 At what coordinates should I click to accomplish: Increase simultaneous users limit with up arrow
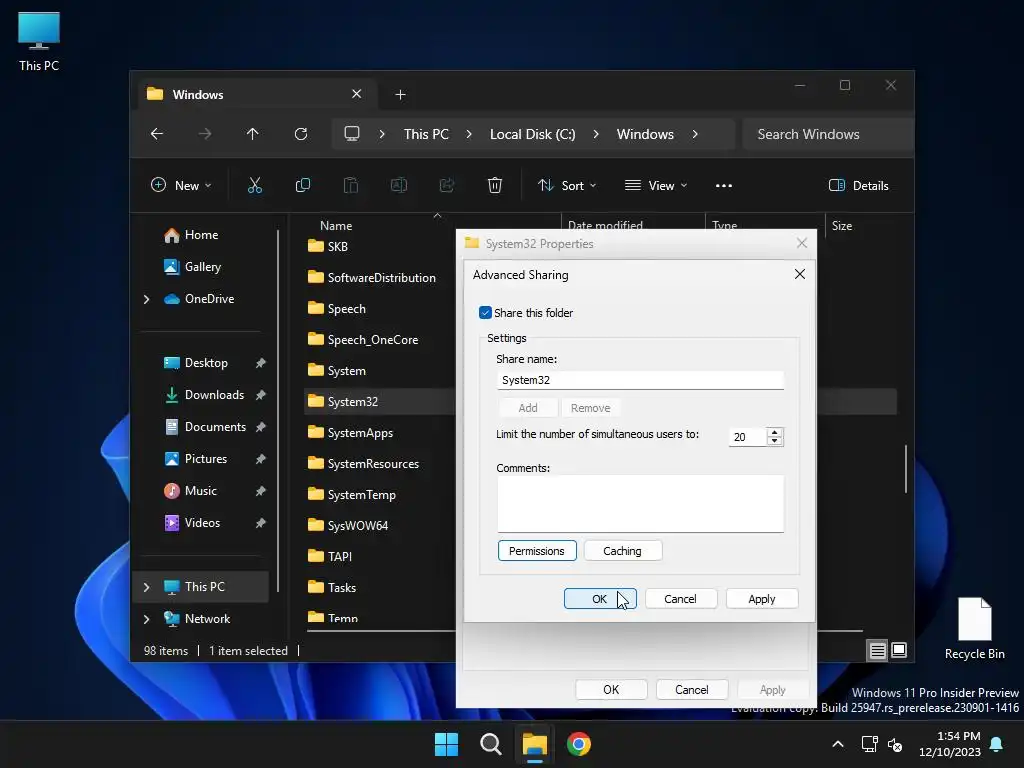point(775,432)
